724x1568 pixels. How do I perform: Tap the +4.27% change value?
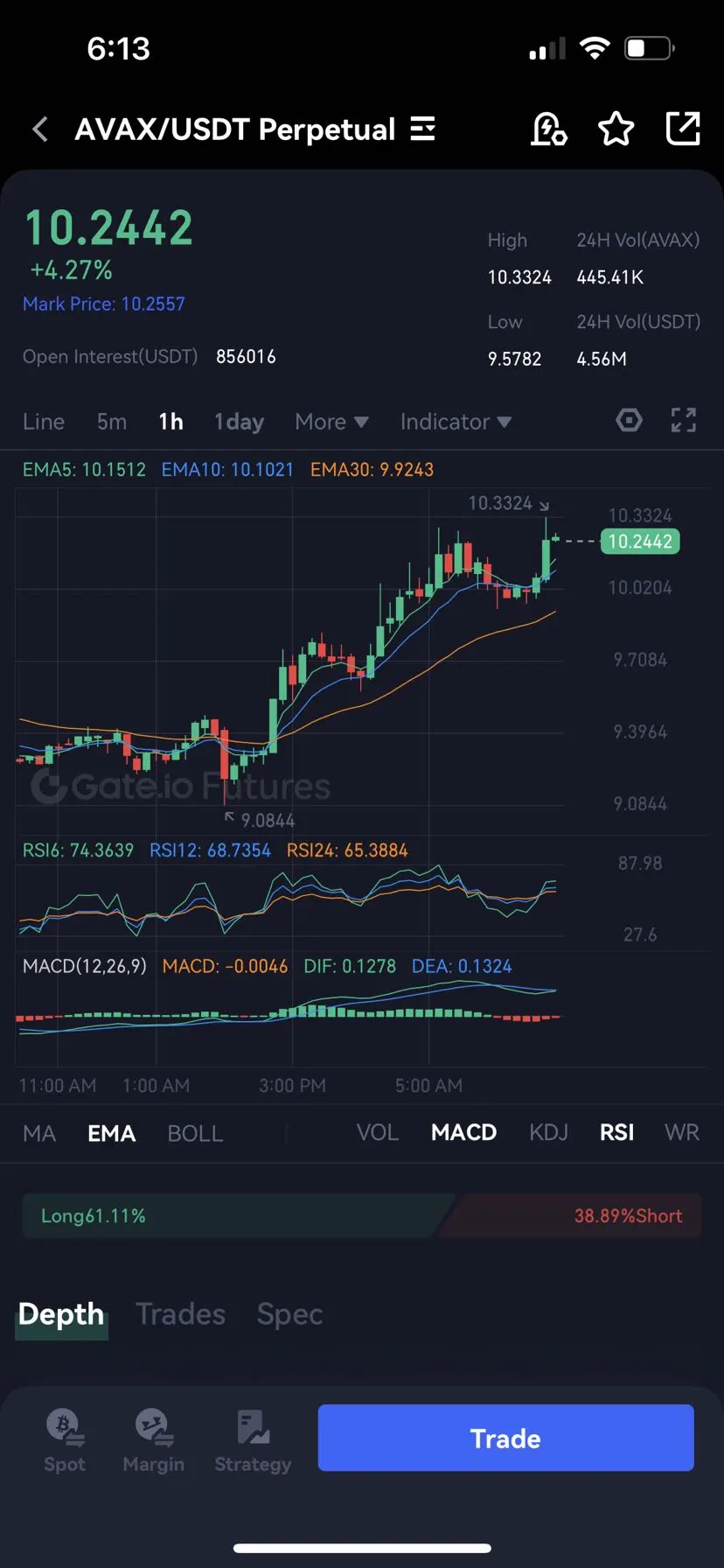tap(72, 269)
